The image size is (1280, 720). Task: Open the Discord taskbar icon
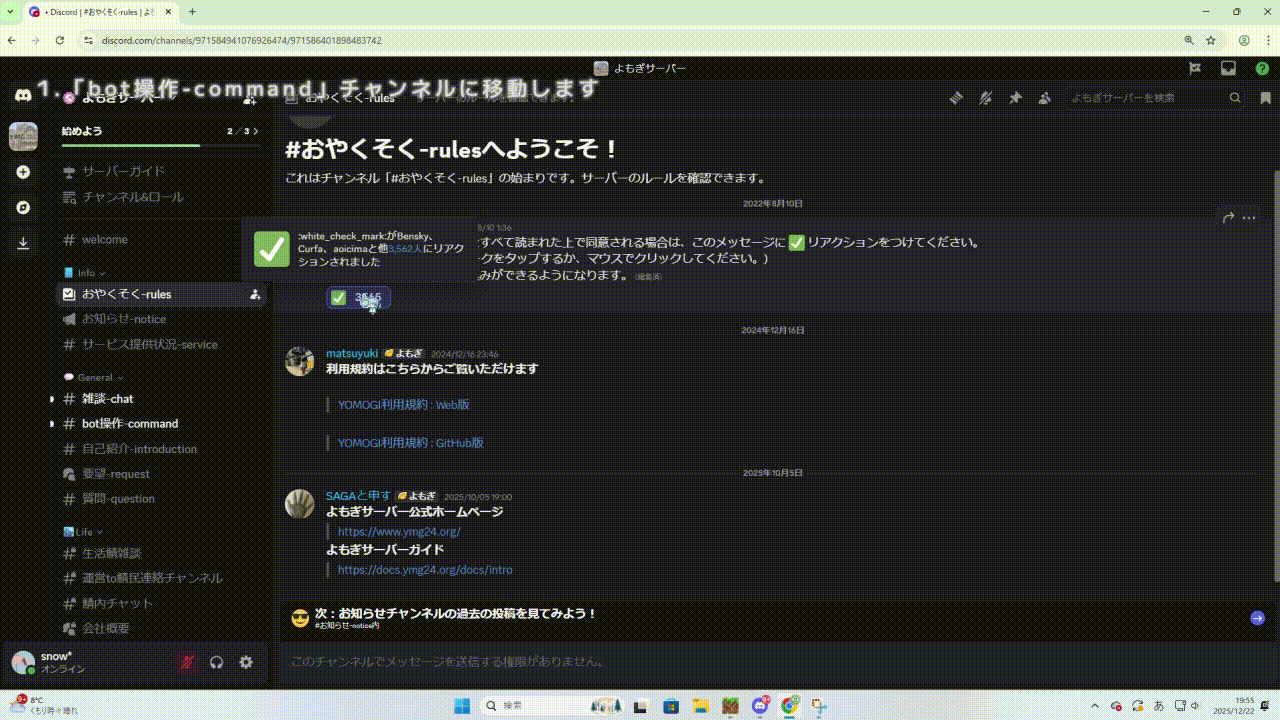[x=761, y=705]
